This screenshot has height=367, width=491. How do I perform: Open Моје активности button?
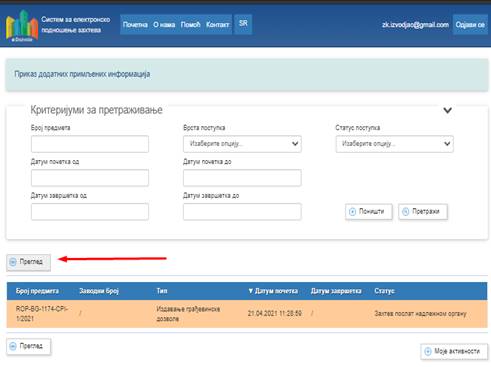(x=454, y=351)
